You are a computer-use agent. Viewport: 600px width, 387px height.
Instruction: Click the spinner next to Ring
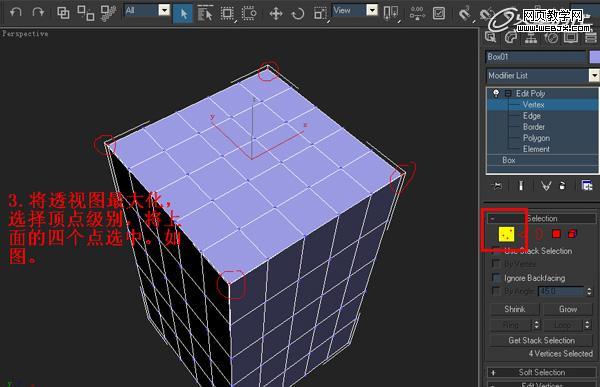(536, 325)
